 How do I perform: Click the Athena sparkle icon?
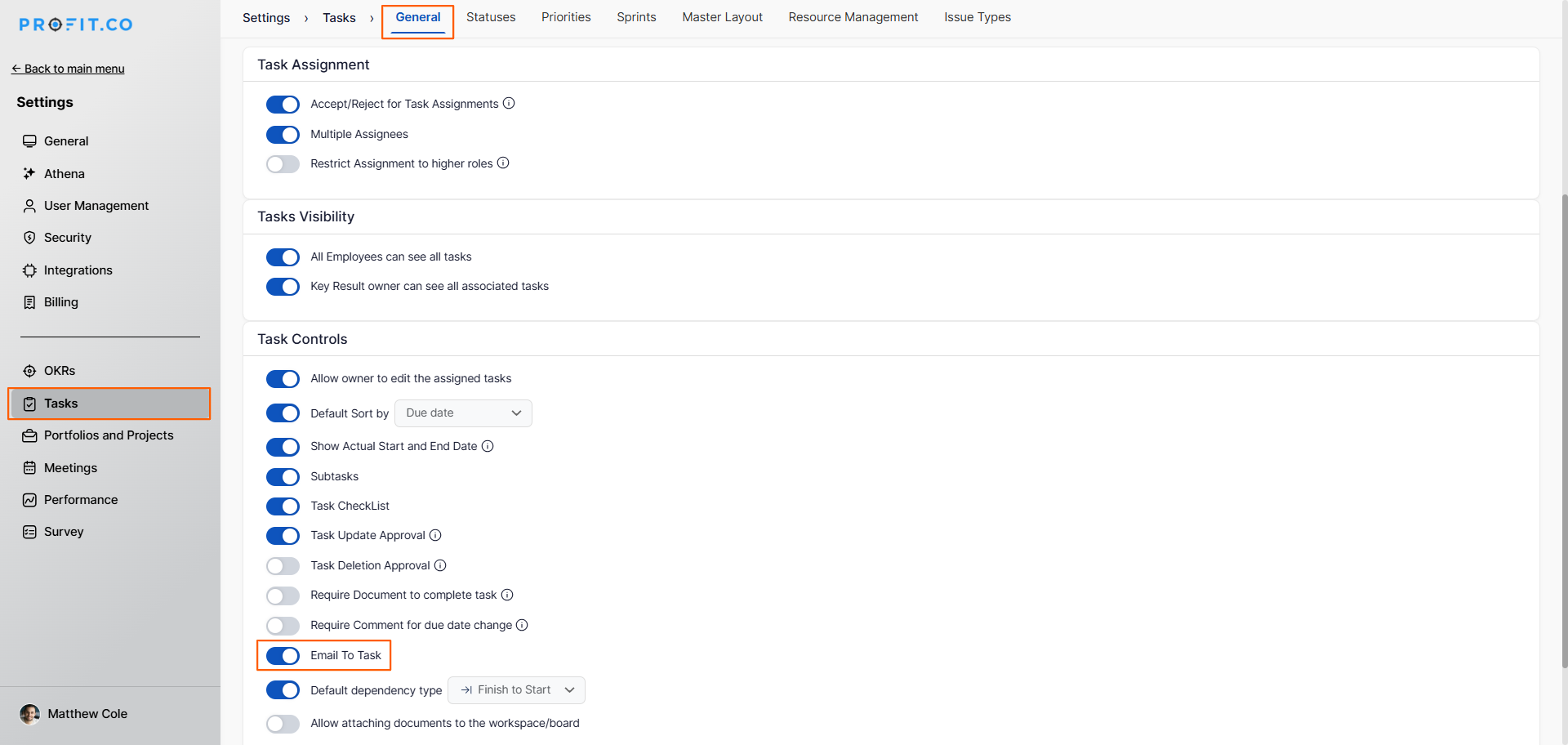click(29, 173)
